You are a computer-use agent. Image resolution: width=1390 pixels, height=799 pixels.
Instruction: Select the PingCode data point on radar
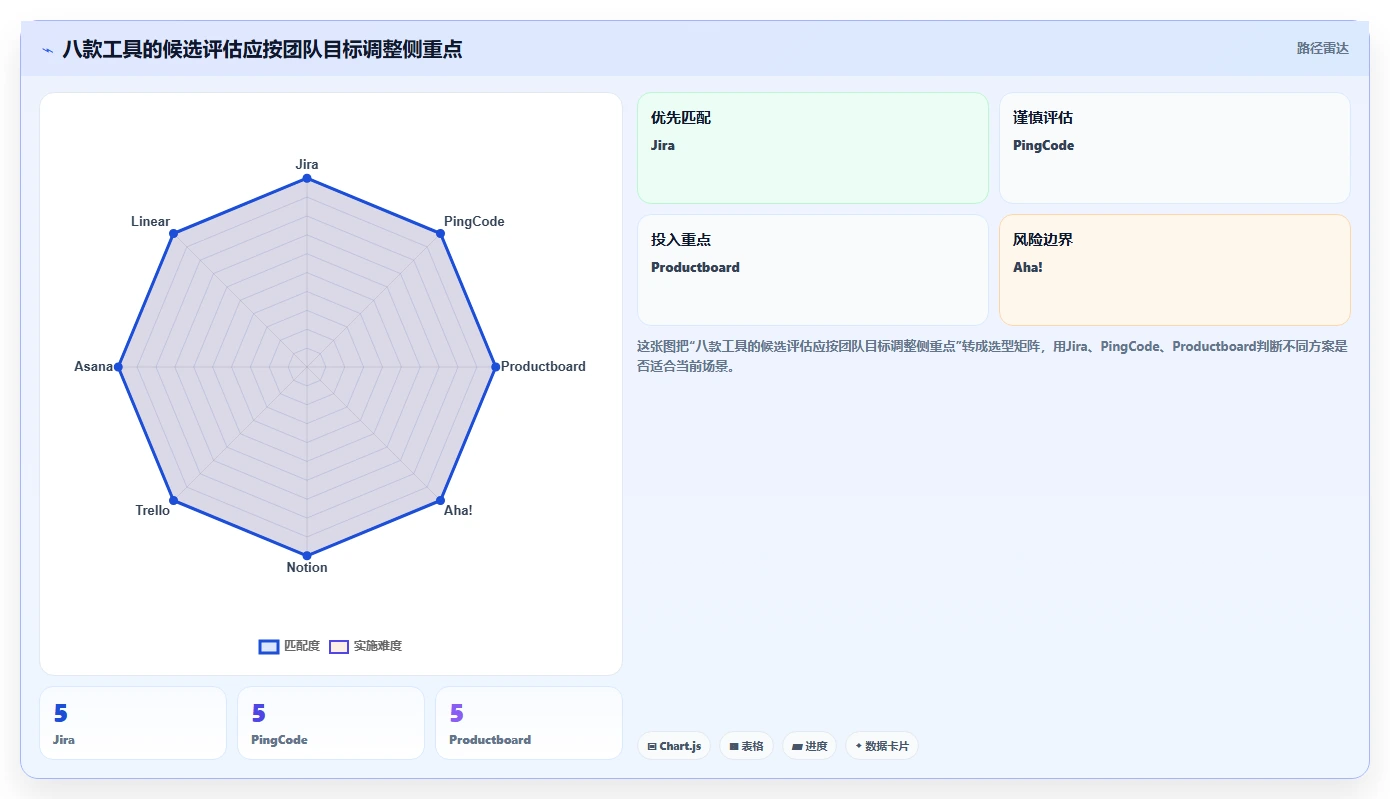pyautogui.click(x=440, y=233)
